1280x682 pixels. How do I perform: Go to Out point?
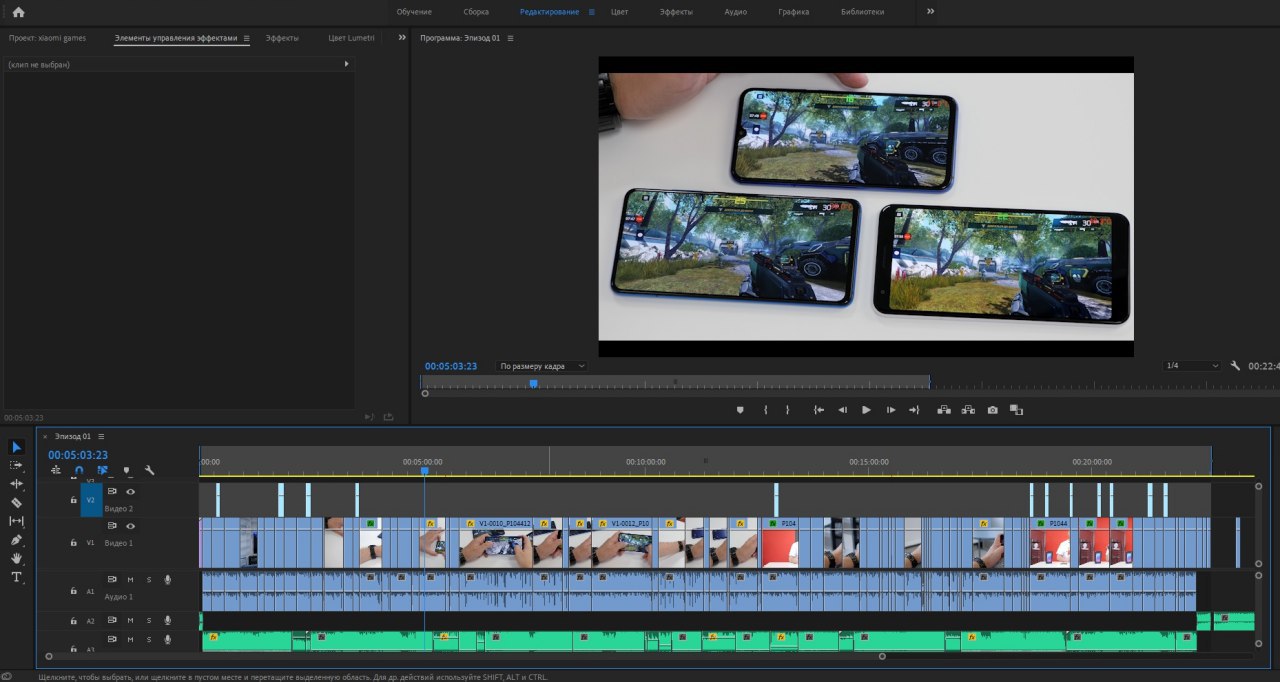coord(914,410)
